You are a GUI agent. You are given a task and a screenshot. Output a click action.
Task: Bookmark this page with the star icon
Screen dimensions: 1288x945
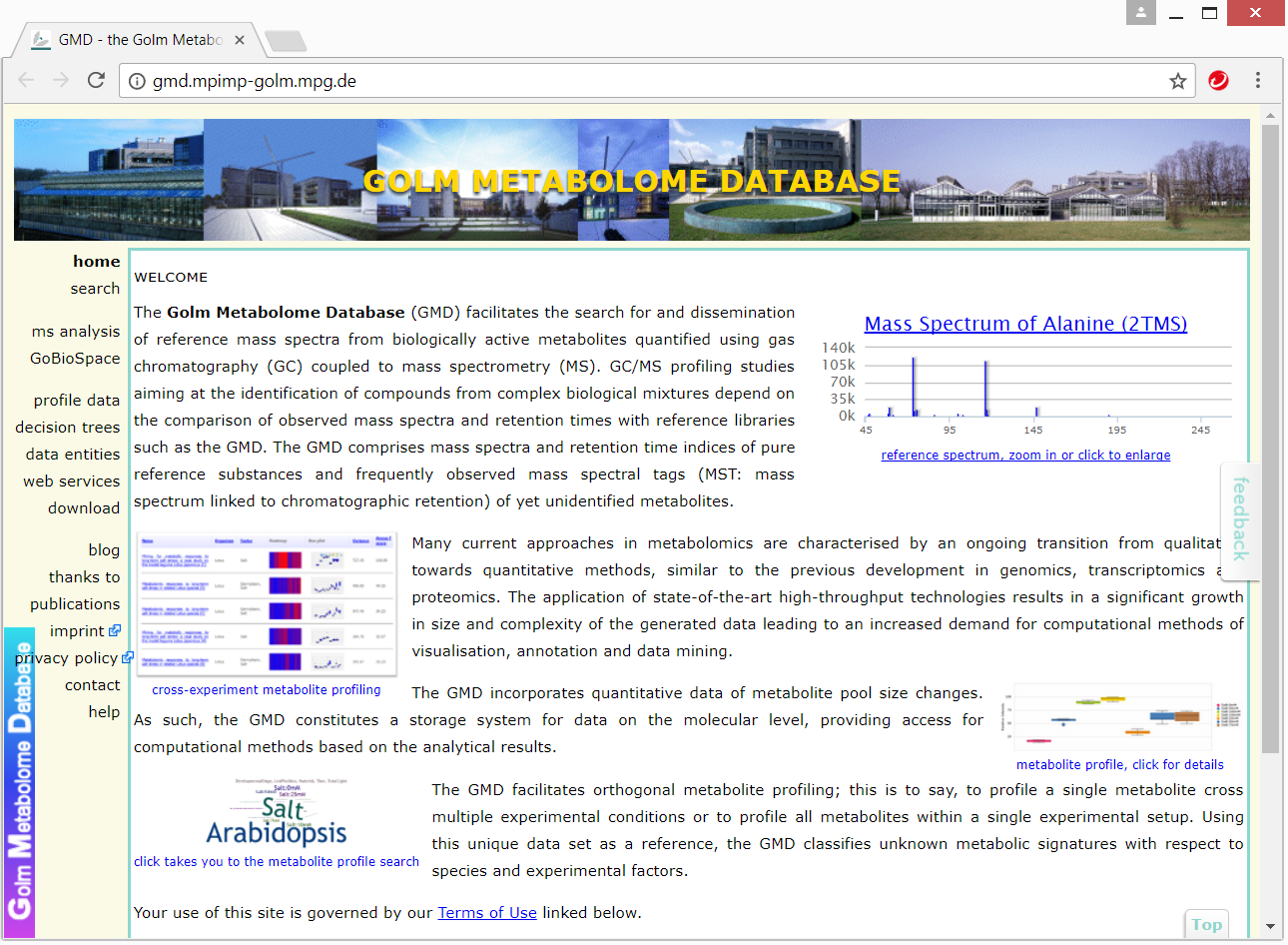[x=1178, y=81]
